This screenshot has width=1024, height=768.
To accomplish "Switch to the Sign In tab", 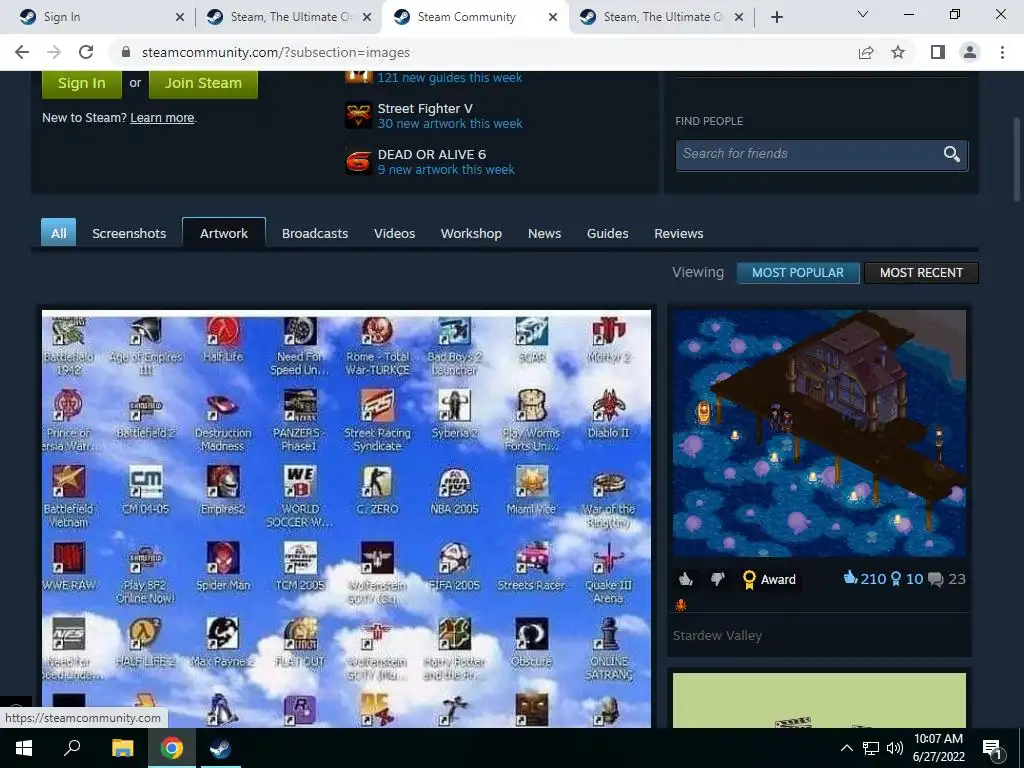I will coord(98,17).
